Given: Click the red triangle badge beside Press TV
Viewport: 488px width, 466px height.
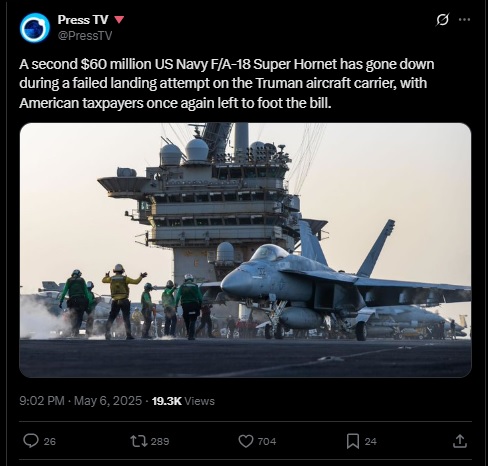Looking at the screenshot, I should click(119, 20).
